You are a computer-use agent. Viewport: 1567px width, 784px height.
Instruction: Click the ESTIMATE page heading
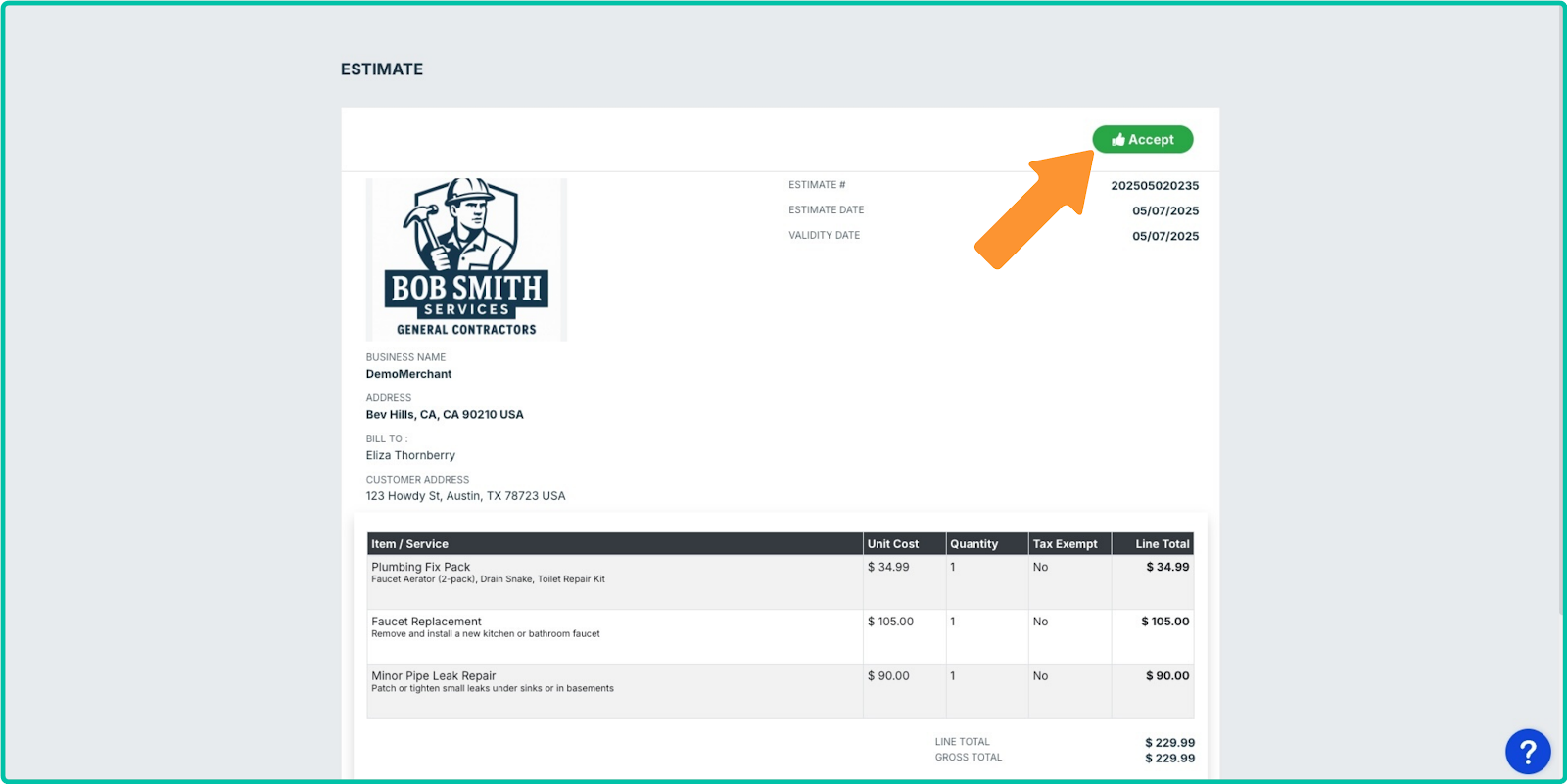382,69
